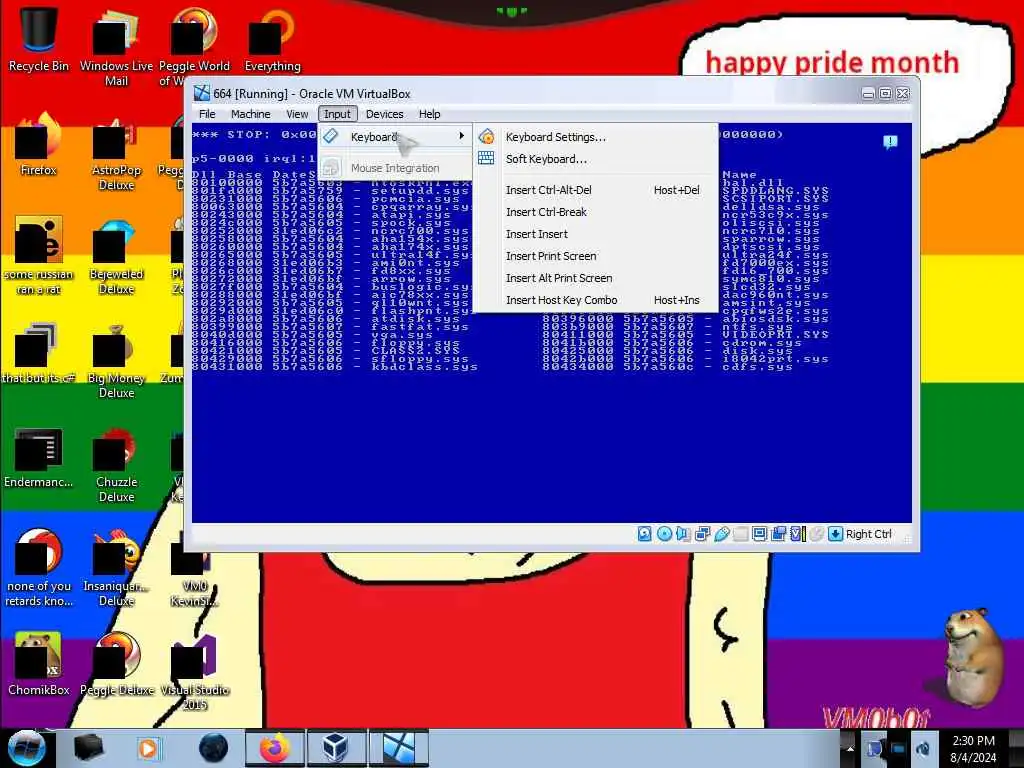The image size is (1024, 768).
Task: Choose Insert Ctrl-Break
Action: (596, 212)
